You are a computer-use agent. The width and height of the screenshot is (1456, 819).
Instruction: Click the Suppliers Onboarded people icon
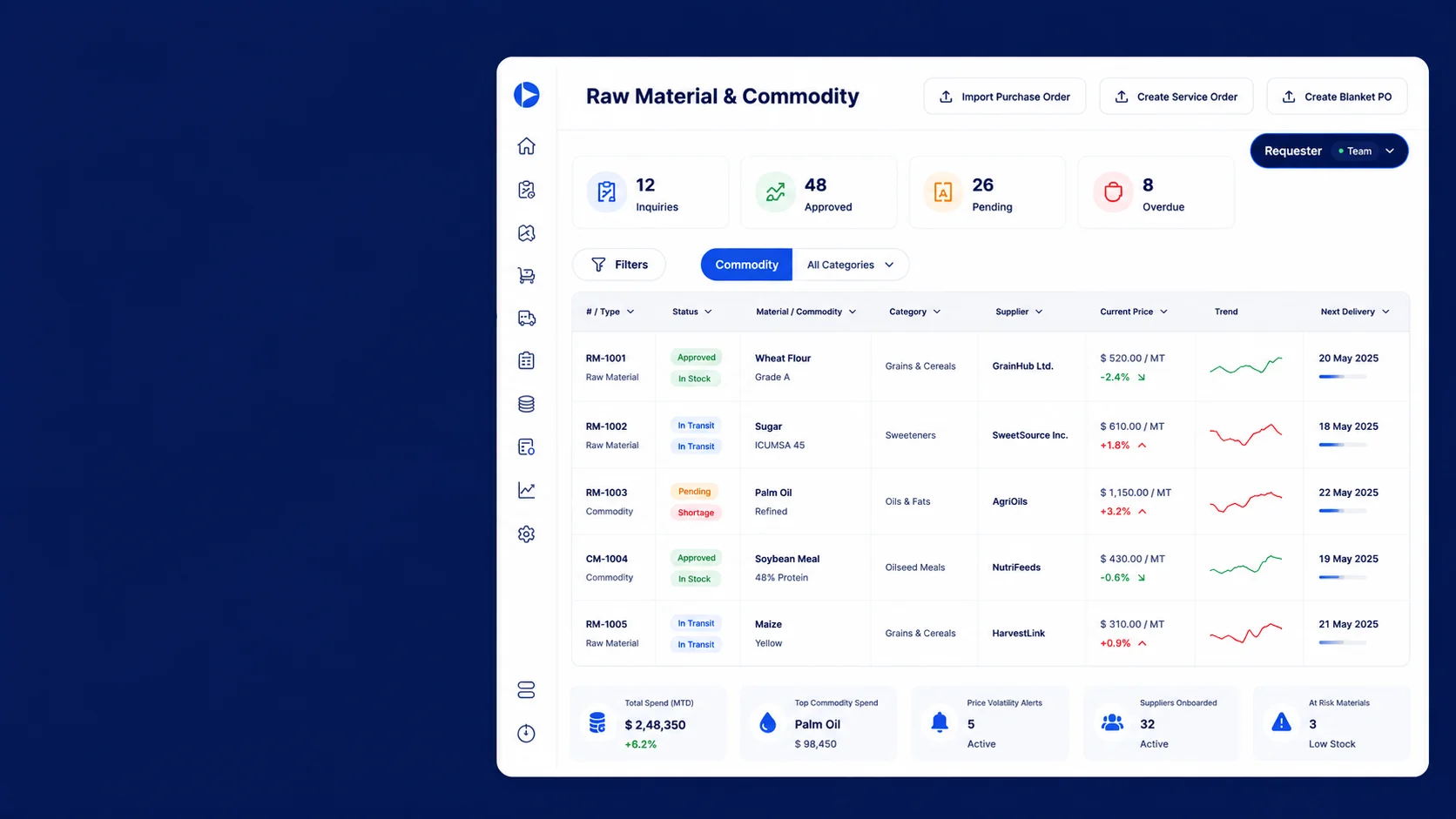tap(1112, 722)
